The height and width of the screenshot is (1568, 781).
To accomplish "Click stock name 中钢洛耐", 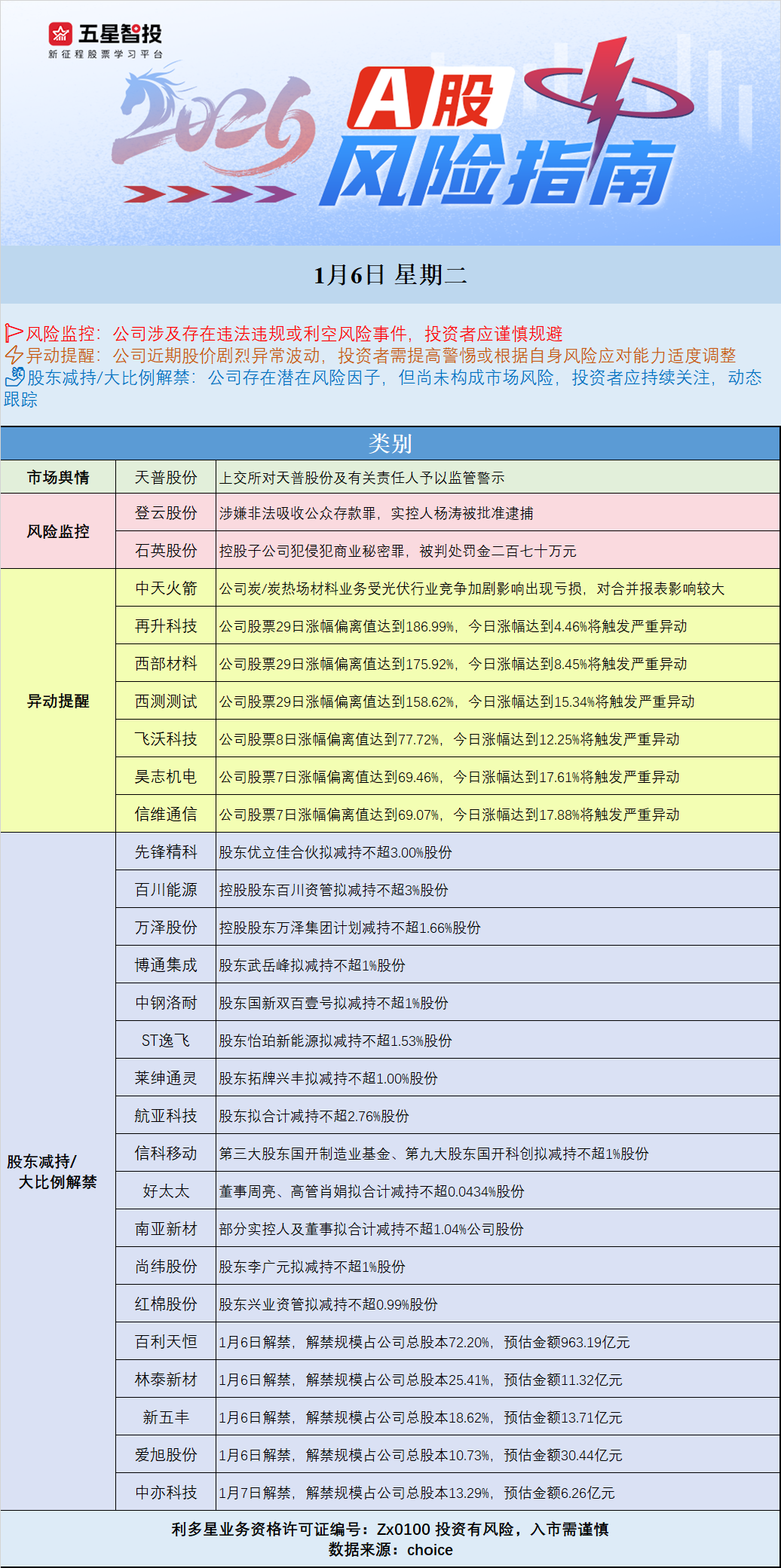I will coord(166,1003).
